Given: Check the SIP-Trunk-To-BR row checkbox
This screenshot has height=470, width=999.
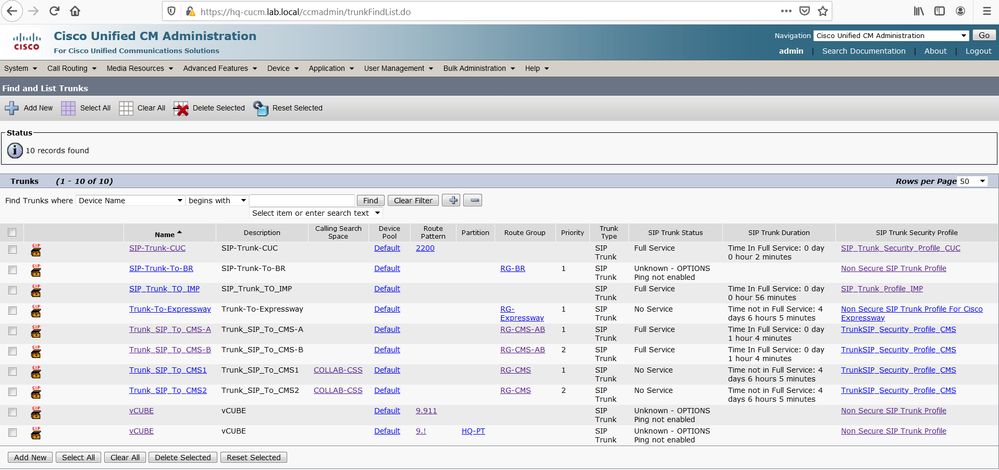Looking at the screenshot, I should [x=12, y=270].
